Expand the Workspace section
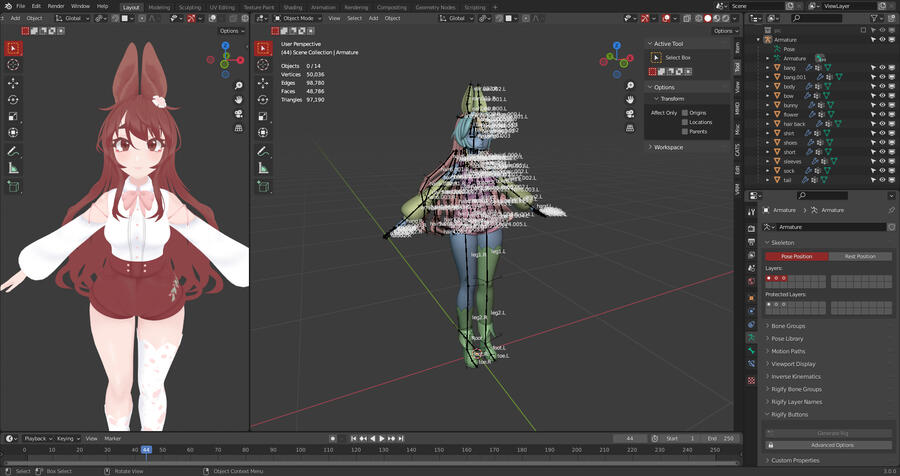900x476 pixels. click(668, 147)
